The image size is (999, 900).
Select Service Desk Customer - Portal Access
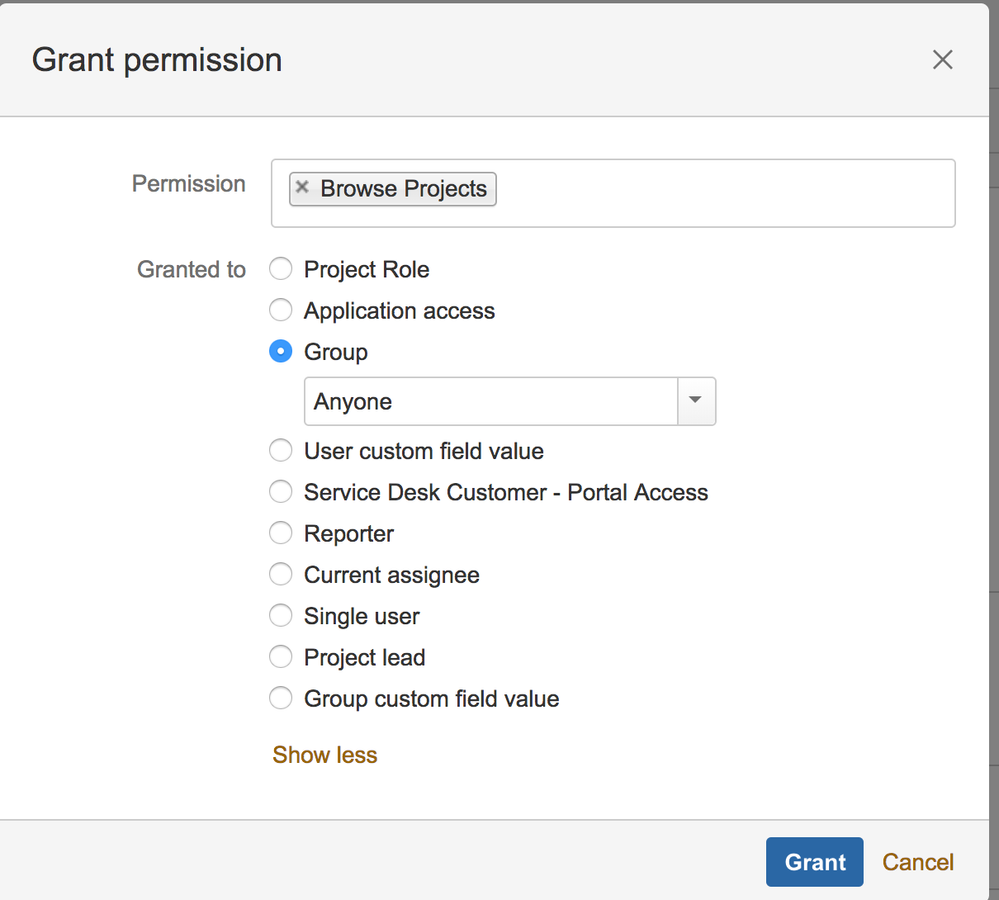281,492
